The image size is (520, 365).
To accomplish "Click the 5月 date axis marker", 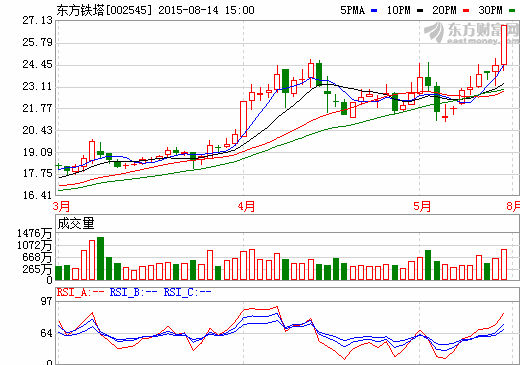I will click(422, 206).
